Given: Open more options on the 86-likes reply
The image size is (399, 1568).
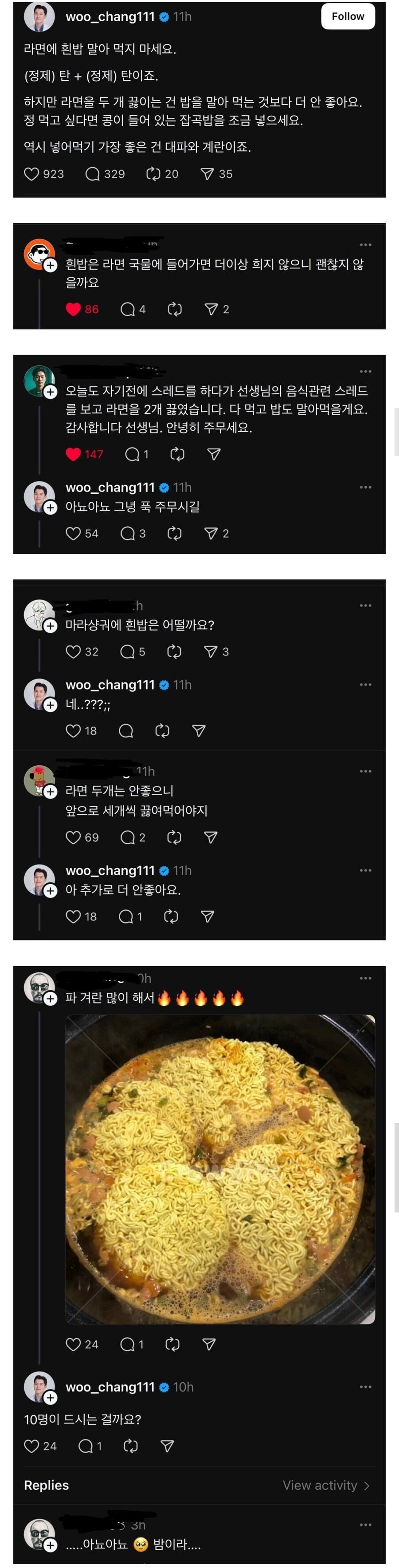Looking at the screenshot, I should pyautogui.click(x=365, y=245).
